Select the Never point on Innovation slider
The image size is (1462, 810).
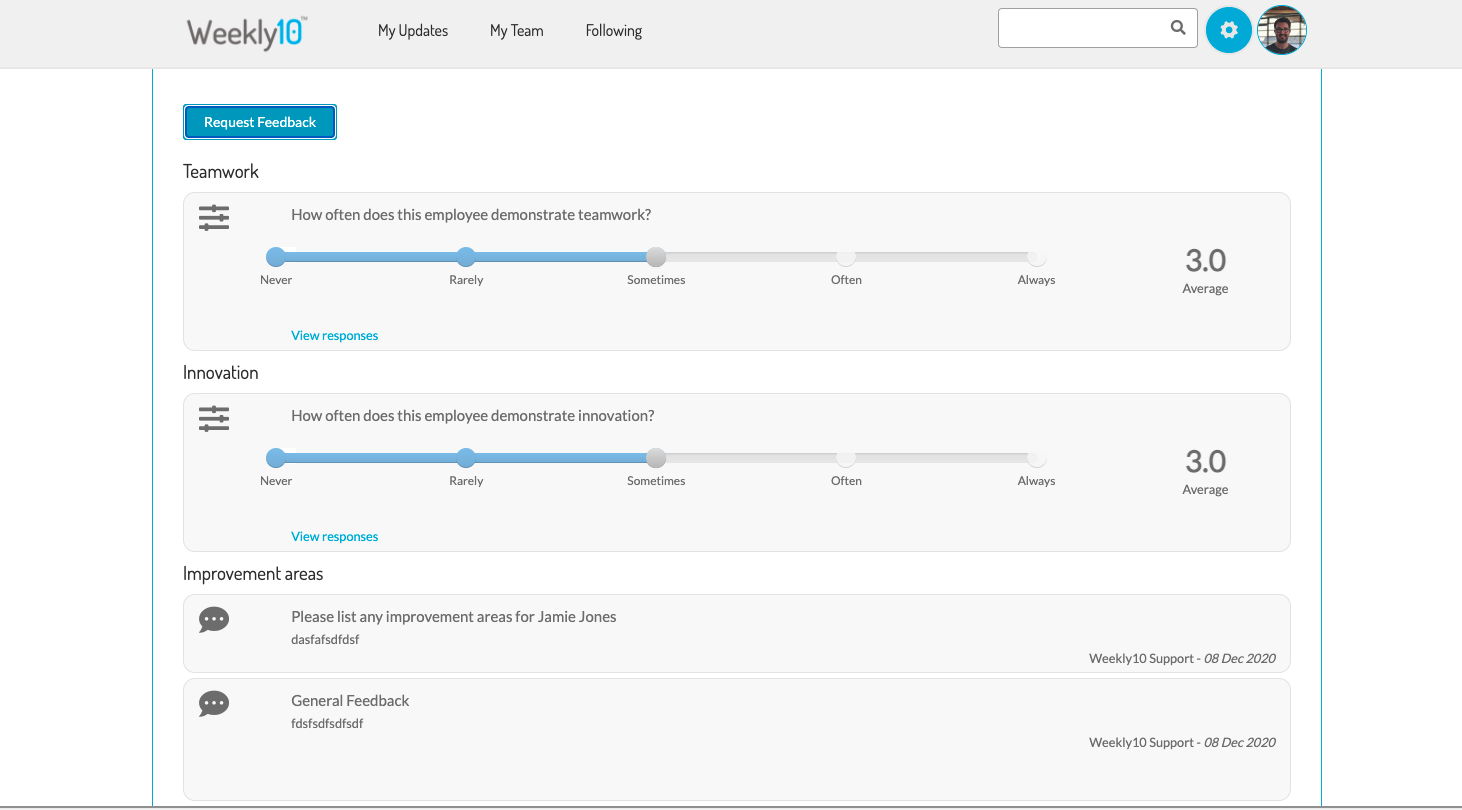pyautogui.click(x=276, y=458)
